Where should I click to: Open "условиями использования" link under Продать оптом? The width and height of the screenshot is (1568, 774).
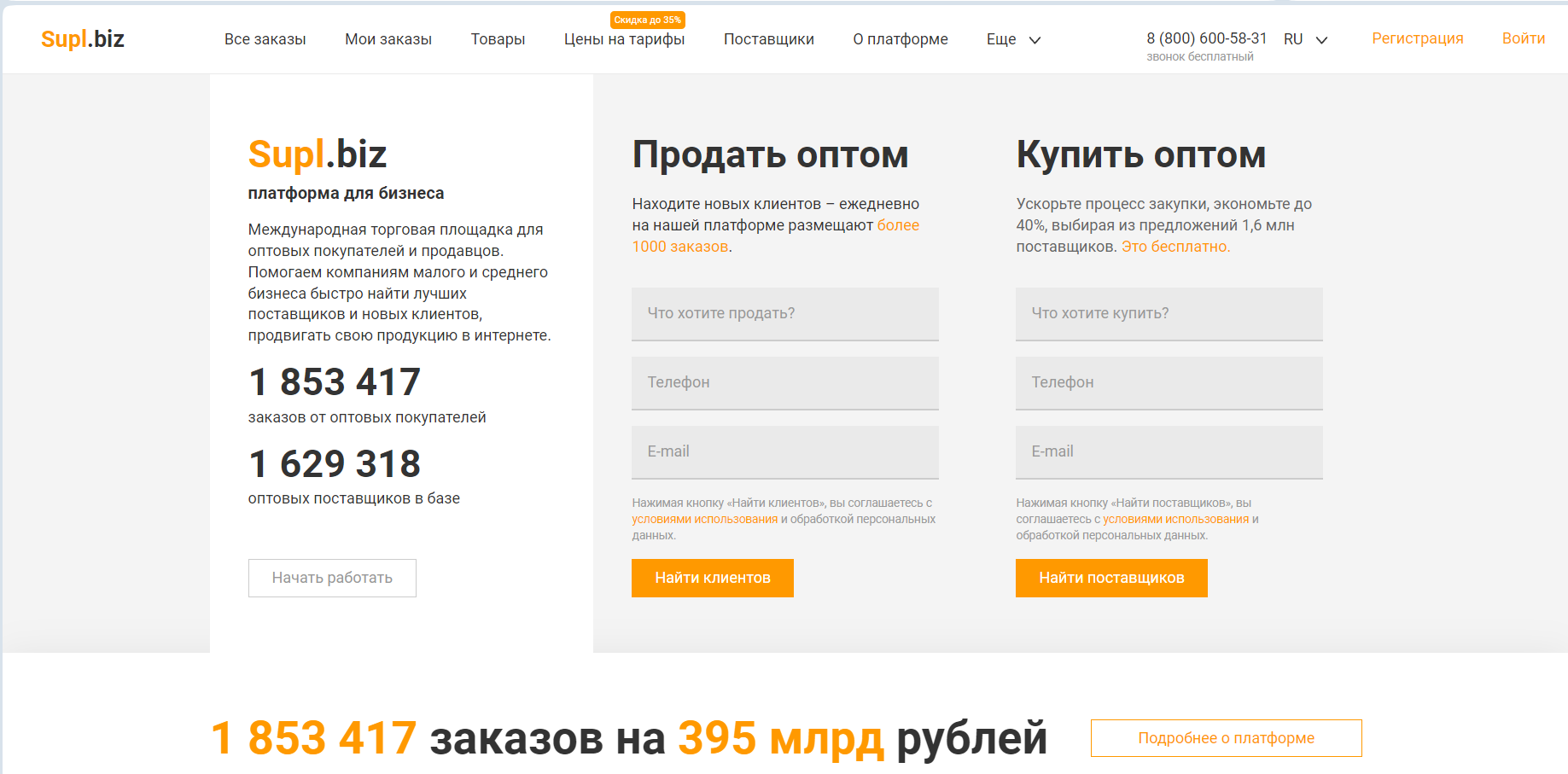pos(704,519)
